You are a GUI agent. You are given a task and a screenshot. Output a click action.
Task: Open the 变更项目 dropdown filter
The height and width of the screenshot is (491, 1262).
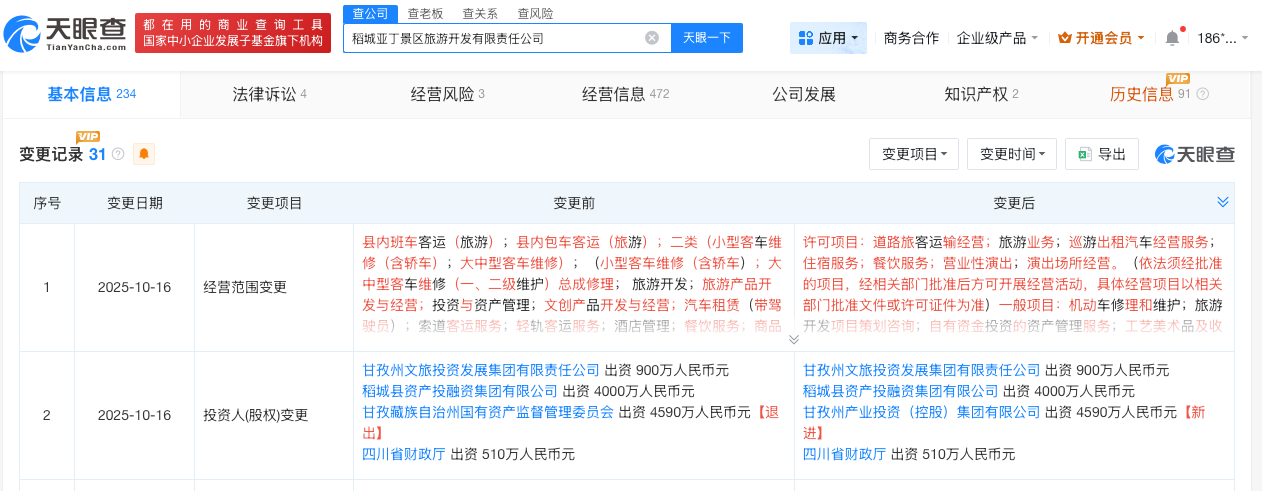pos(914,154)
